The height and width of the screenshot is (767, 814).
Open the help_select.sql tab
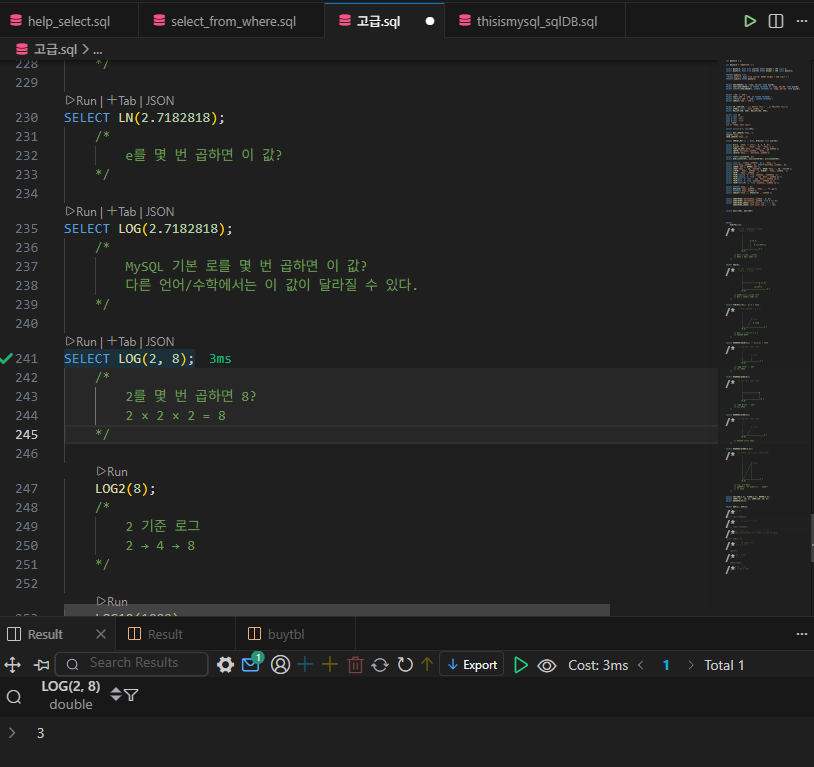(69, 21)
